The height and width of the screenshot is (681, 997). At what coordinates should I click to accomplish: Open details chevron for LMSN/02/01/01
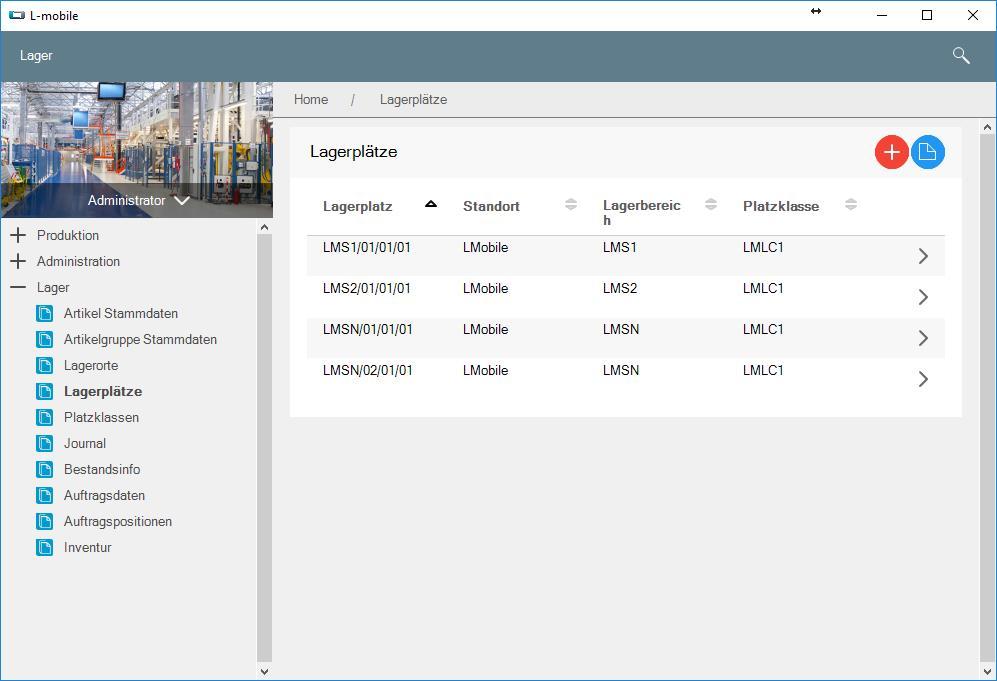923,379
